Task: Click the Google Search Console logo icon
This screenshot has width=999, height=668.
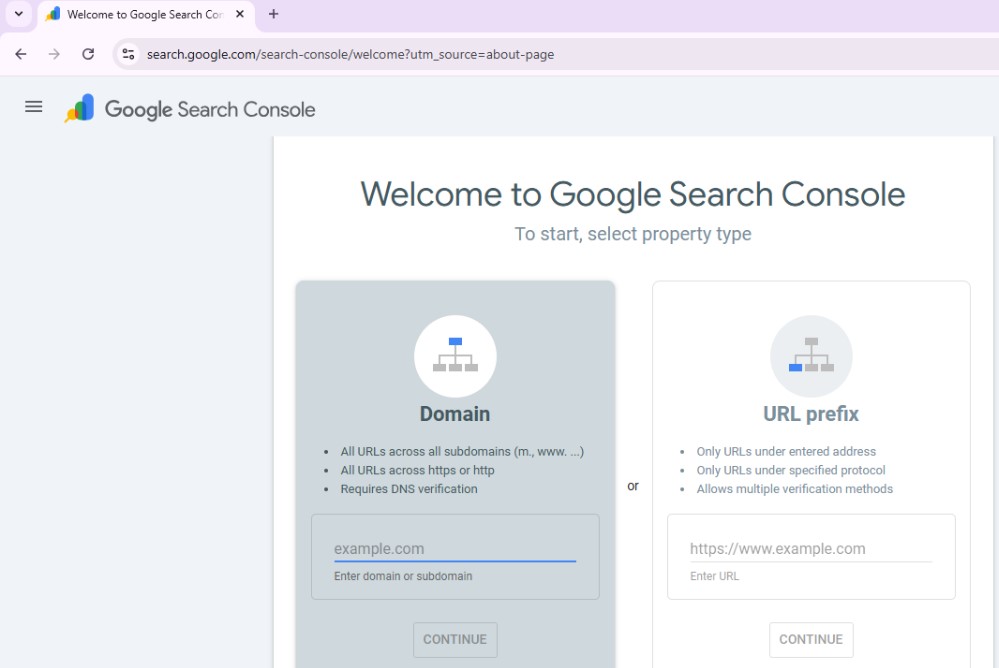Action: (x=80, y=108)
